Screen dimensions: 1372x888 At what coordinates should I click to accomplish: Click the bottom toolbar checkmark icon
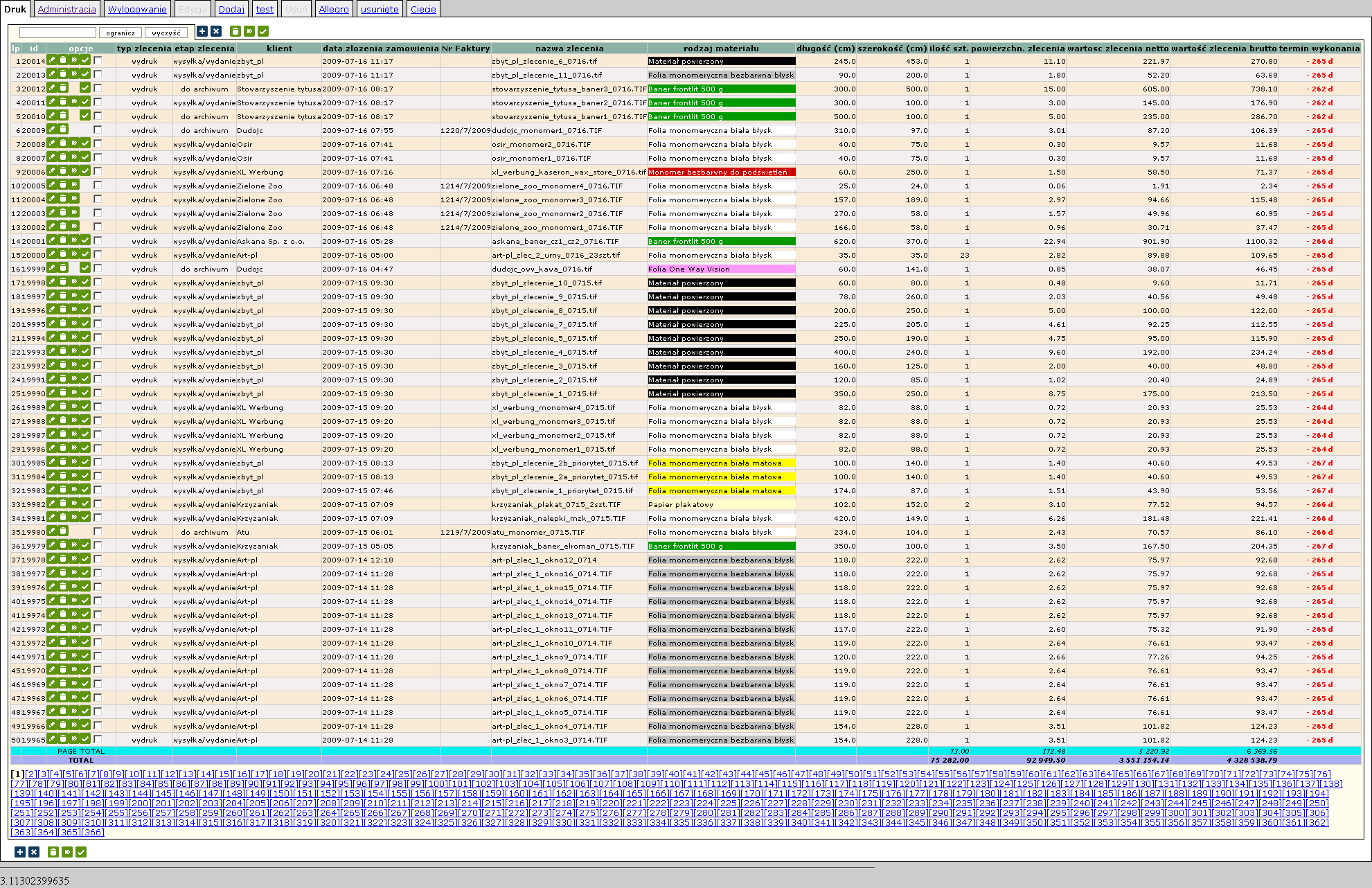(81, 852)
